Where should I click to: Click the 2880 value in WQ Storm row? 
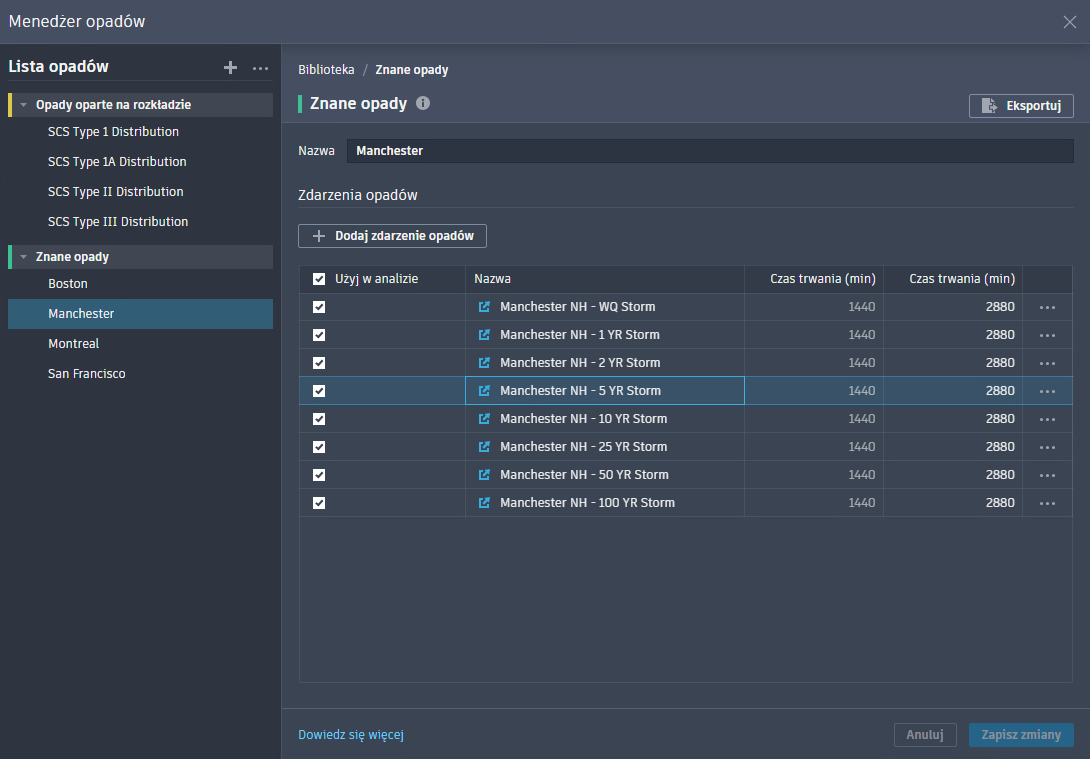pyautogui.click(x=1000, y=307)
